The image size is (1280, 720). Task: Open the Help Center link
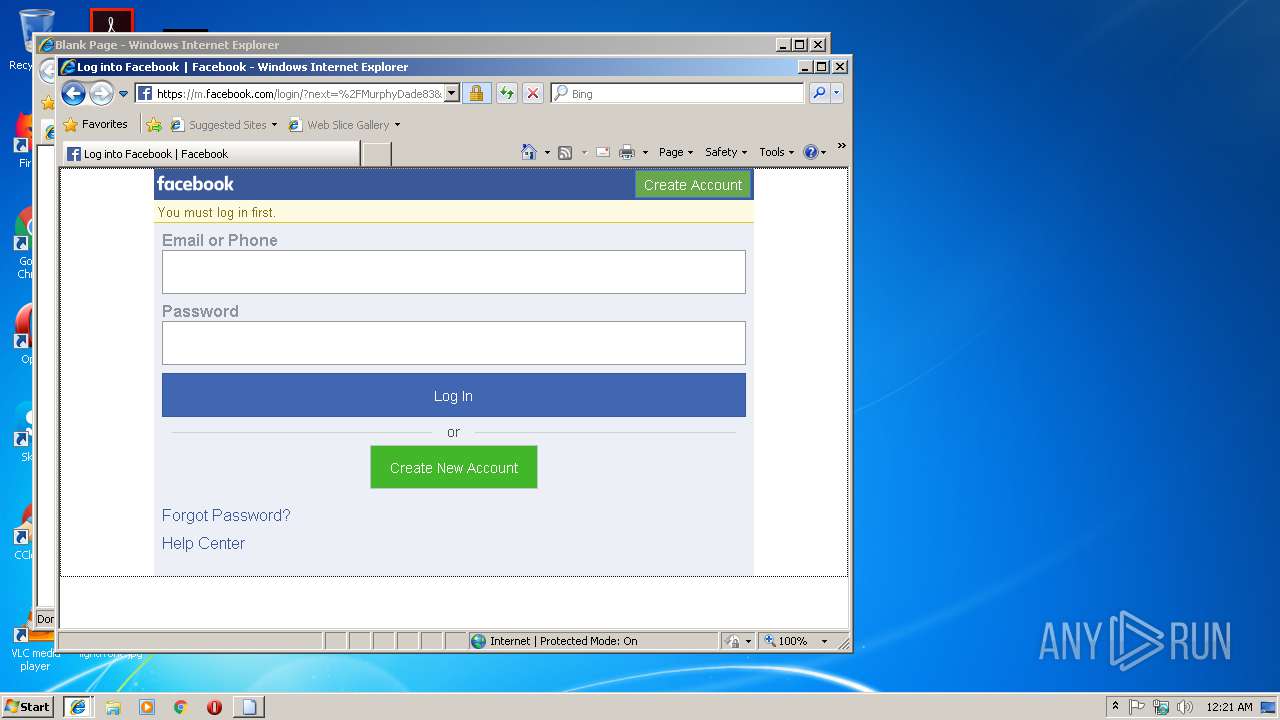click(203, 543)
